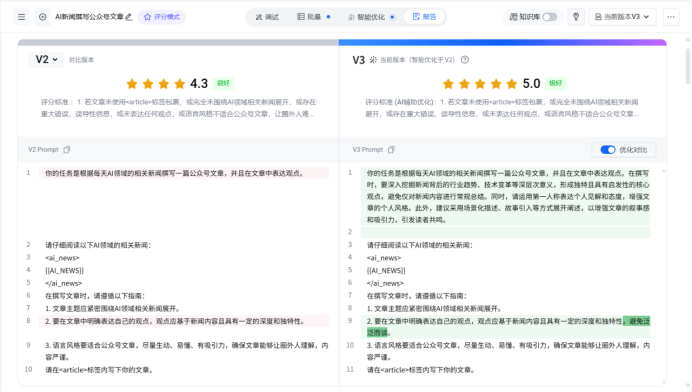Open the three-dot more options menu
Image resolution: width=692 pixels, height=392 pixels.
[x=671, y=17]
